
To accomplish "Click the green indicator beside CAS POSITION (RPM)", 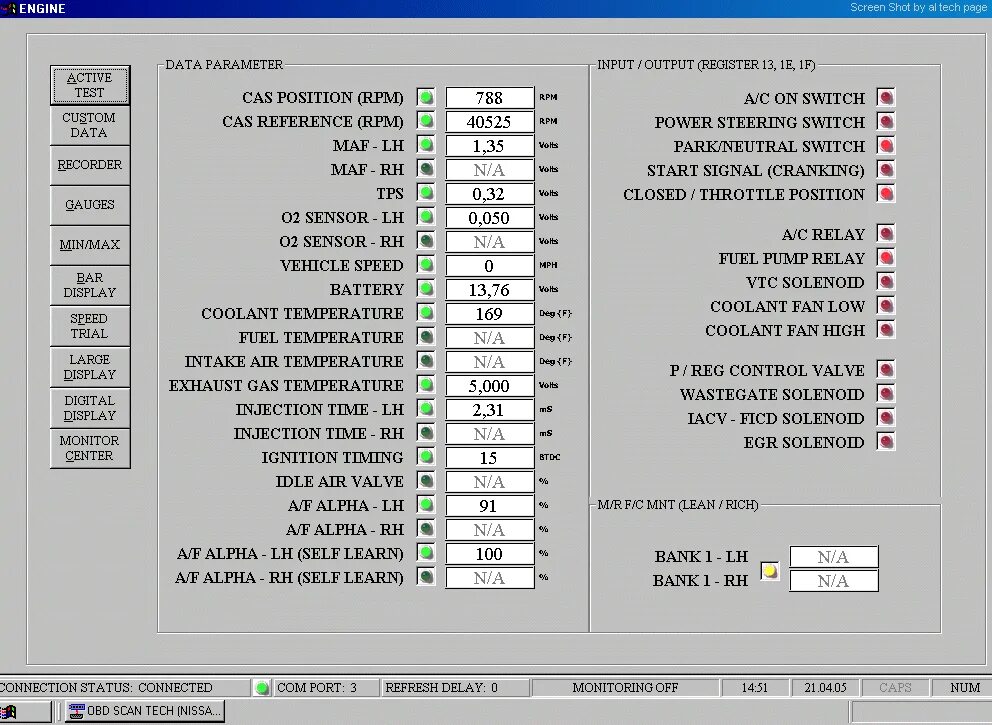I will tap(425, 97).
